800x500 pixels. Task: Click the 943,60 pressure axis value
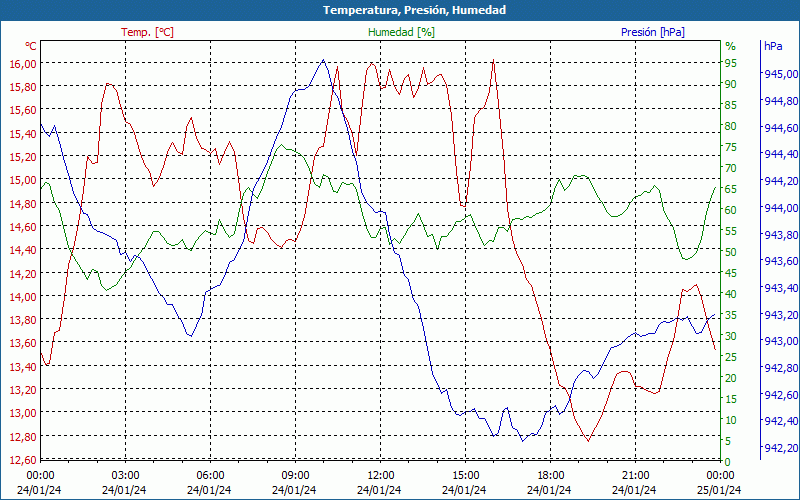[x=781, y=261]
